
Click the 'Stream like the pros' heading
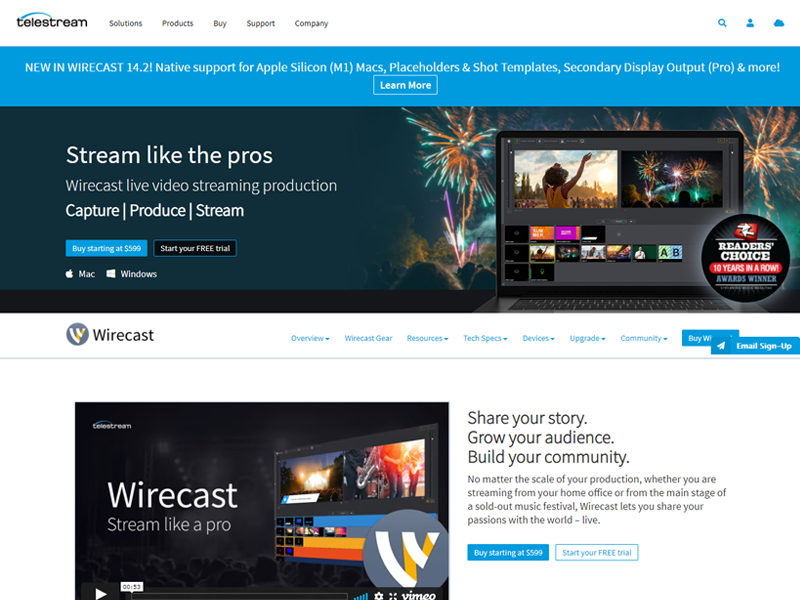pyautogui.click(x=169, y=155)
